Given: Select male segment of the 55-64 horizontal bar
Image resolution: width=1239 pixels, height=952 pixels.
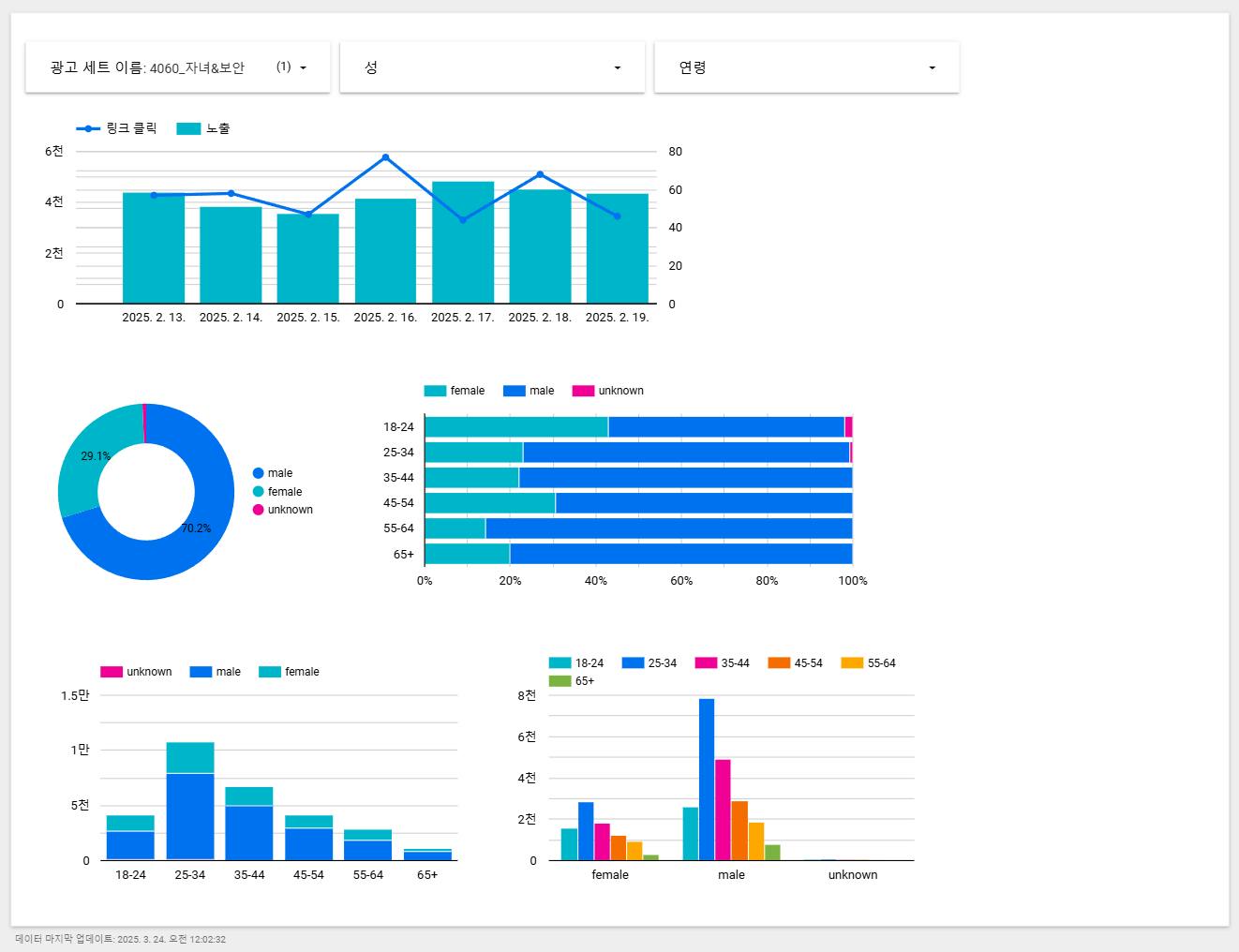Looking at the screenshot, I should pos(669,528).
